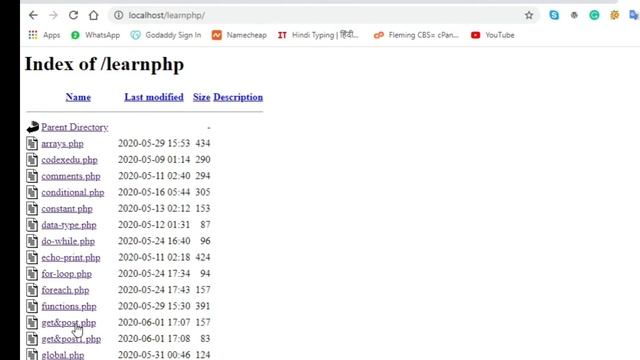Click the file icon beside get&post.php

coord(32,322)
